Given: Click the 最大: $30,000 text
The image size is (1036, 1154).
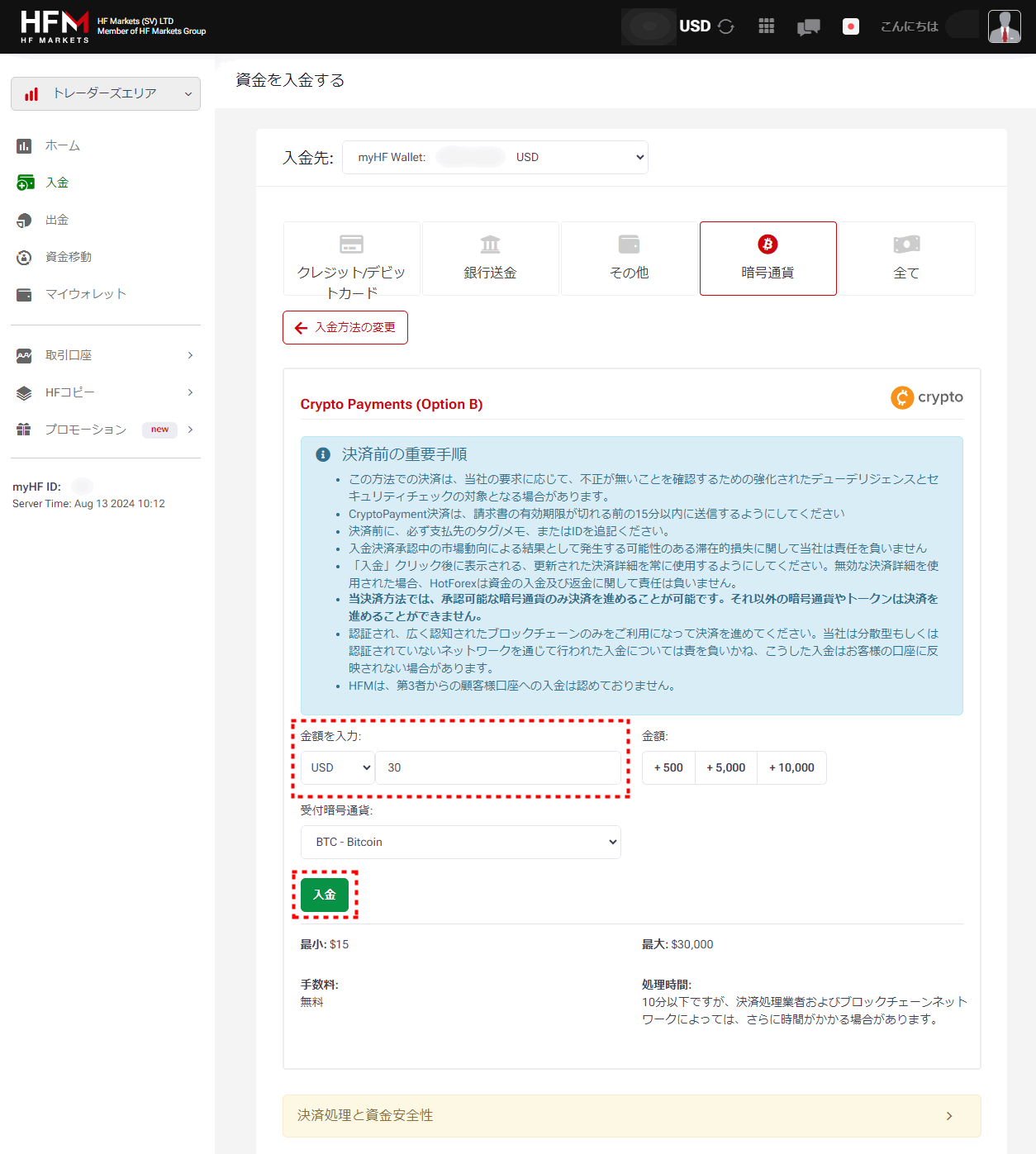Looking at the screenshot, I should click(677, 944).
